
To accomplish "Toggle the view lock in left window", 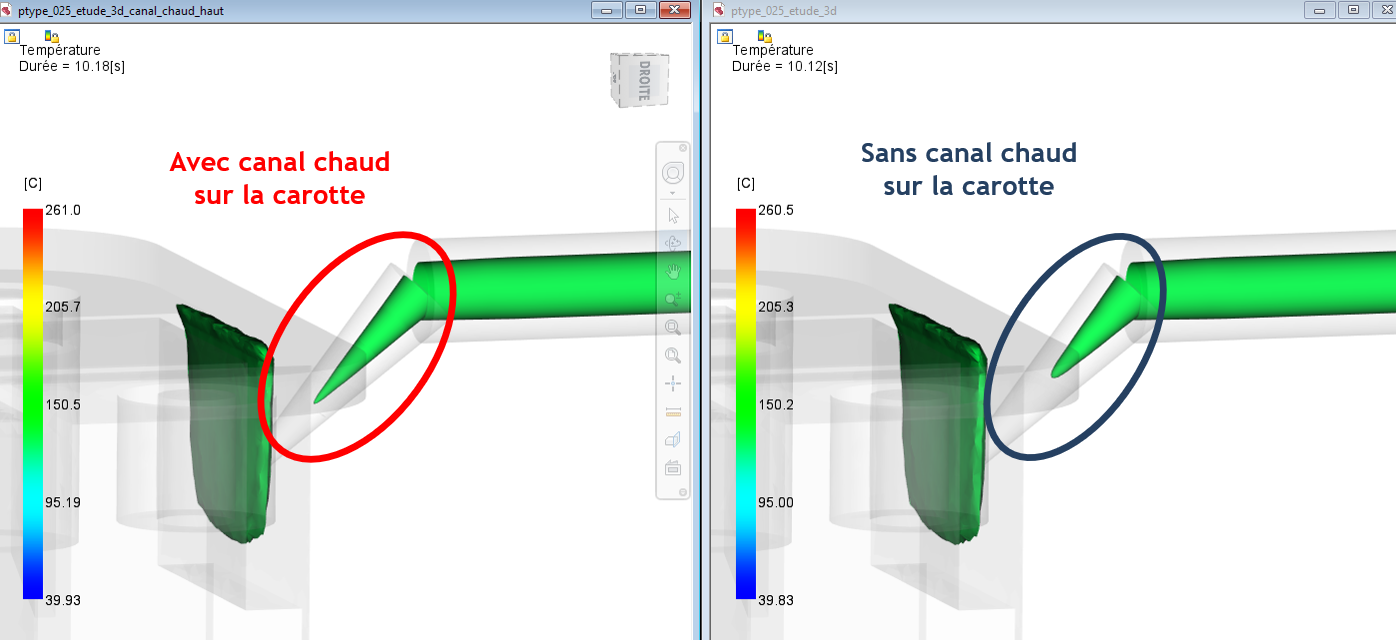I will 12,36.
